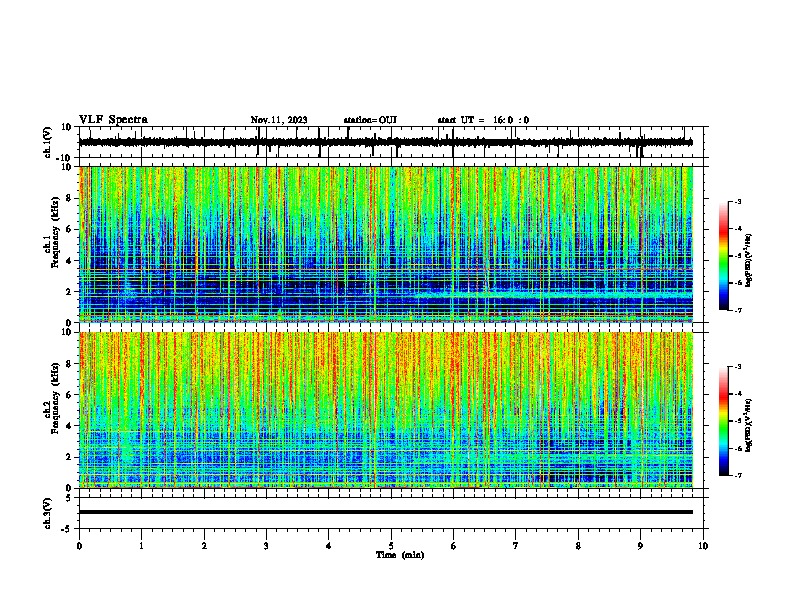The width and height of the screenshot is (792, 612).
Task: Click the "start UT = 16:0 :0" text
Action: coord(483,120)
